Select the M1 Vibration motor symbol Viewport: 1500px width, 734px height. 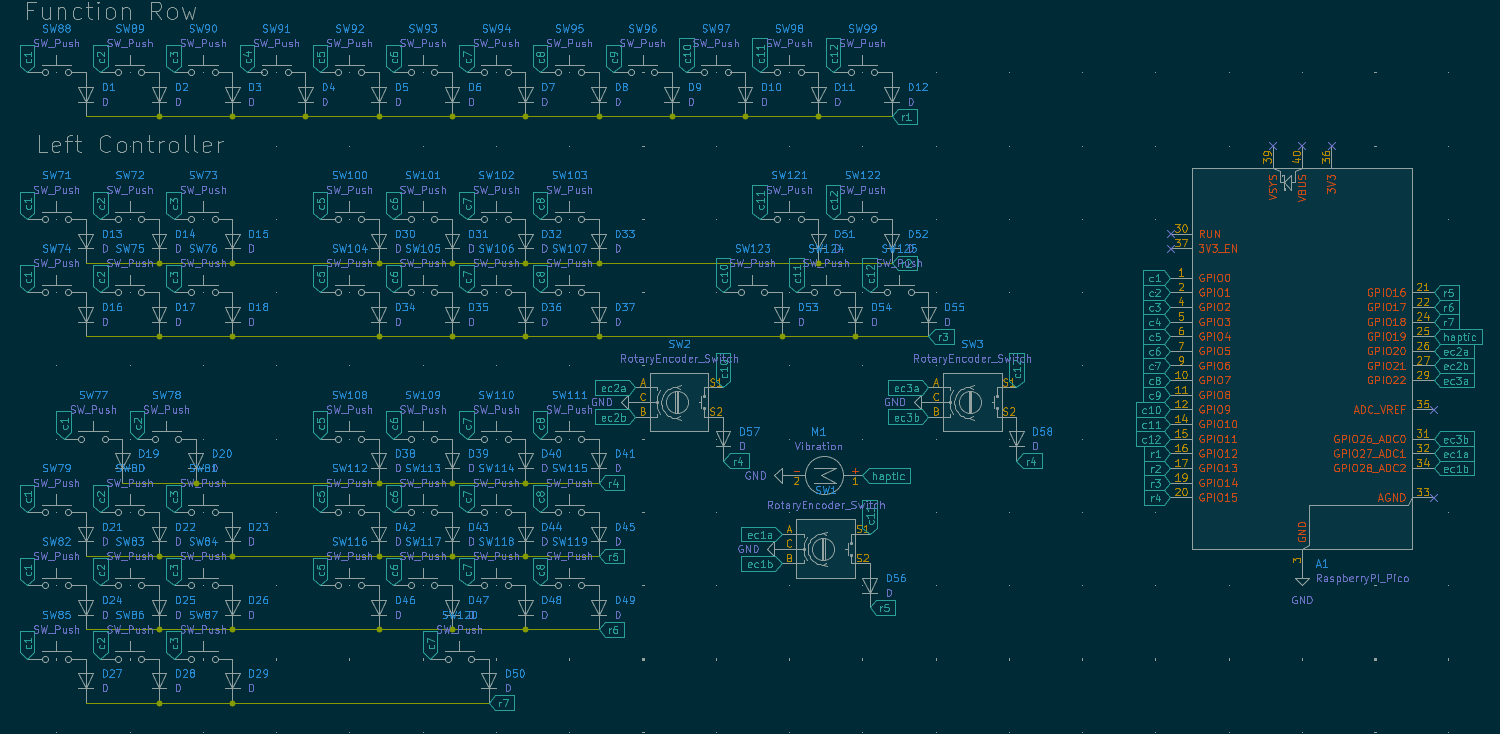coord(825,476)
